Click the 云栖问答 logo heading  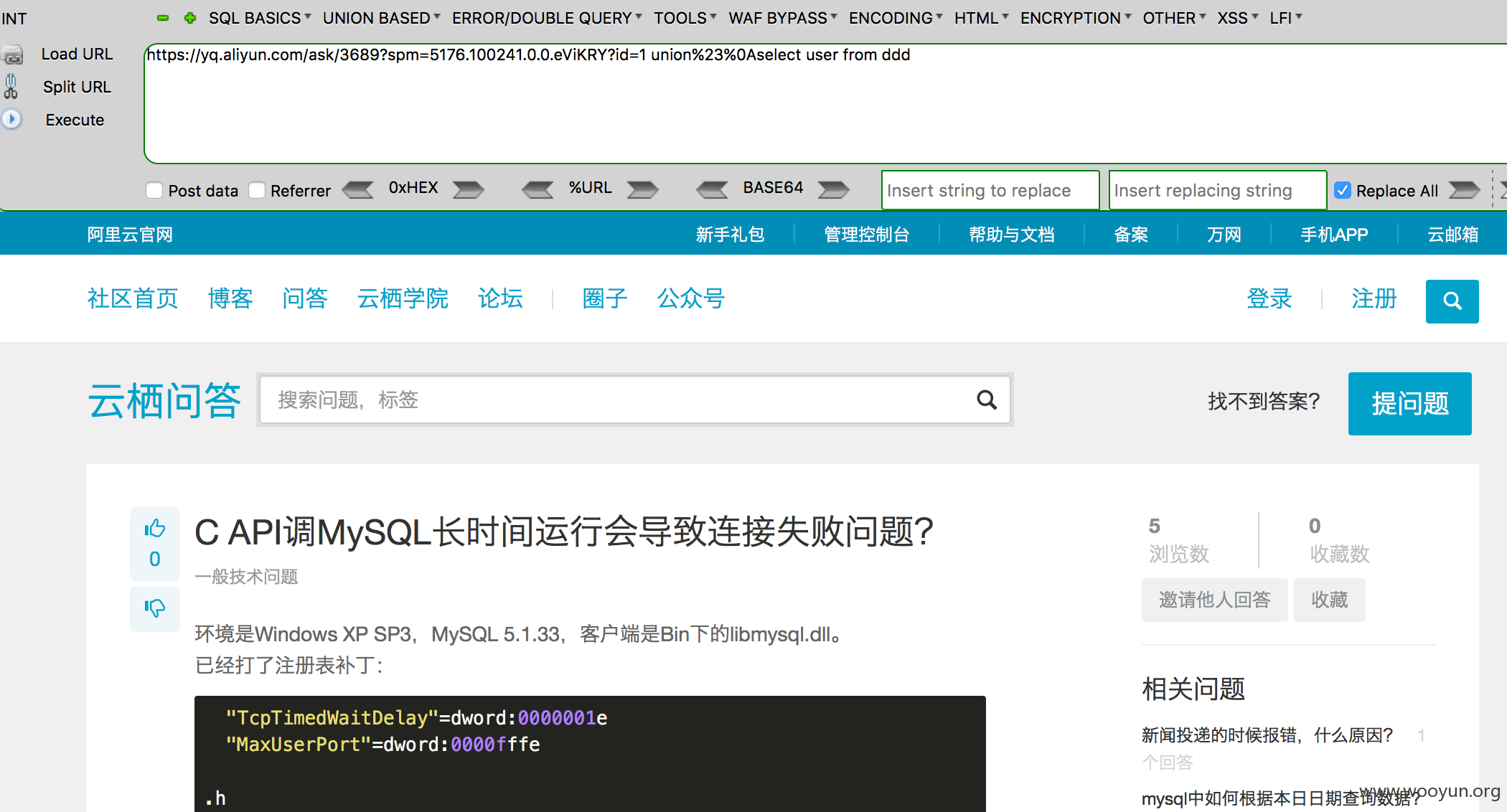tap(164, 400)
